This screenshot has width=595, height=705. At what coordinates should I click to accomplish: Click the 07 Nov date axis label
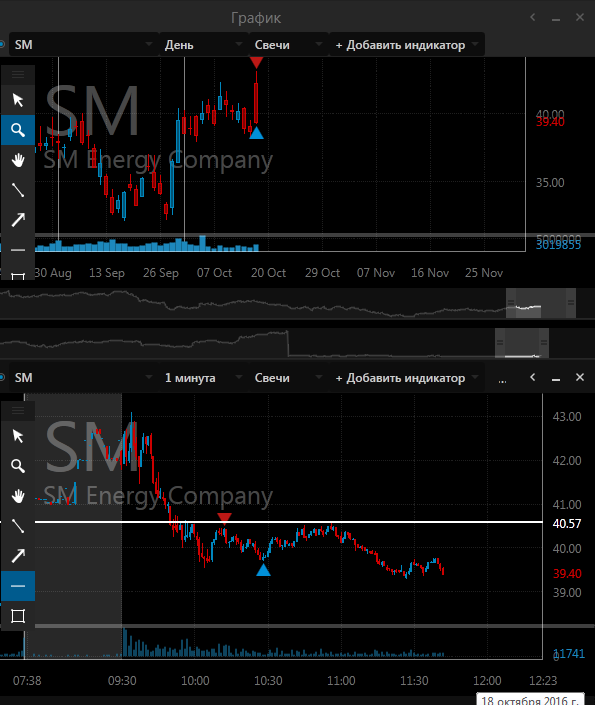click(x=376, y=273)
